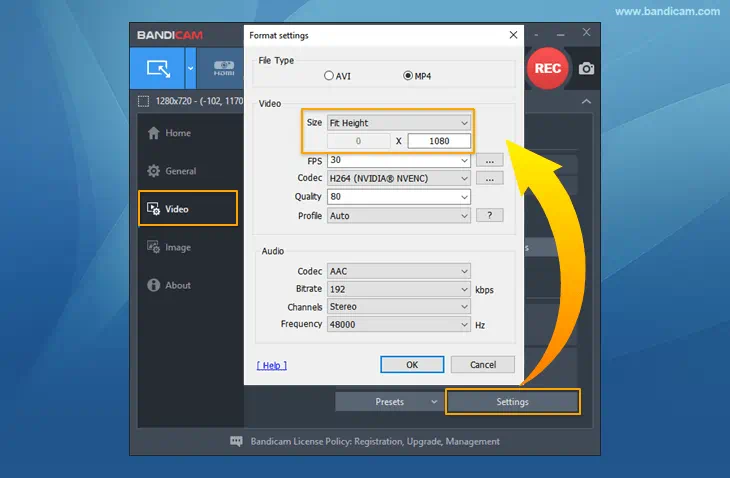Click the height field showing 1080
Image resolution: width=730 pixels, height=478 pixels.
pyautogui.click(x=439, y=141)
